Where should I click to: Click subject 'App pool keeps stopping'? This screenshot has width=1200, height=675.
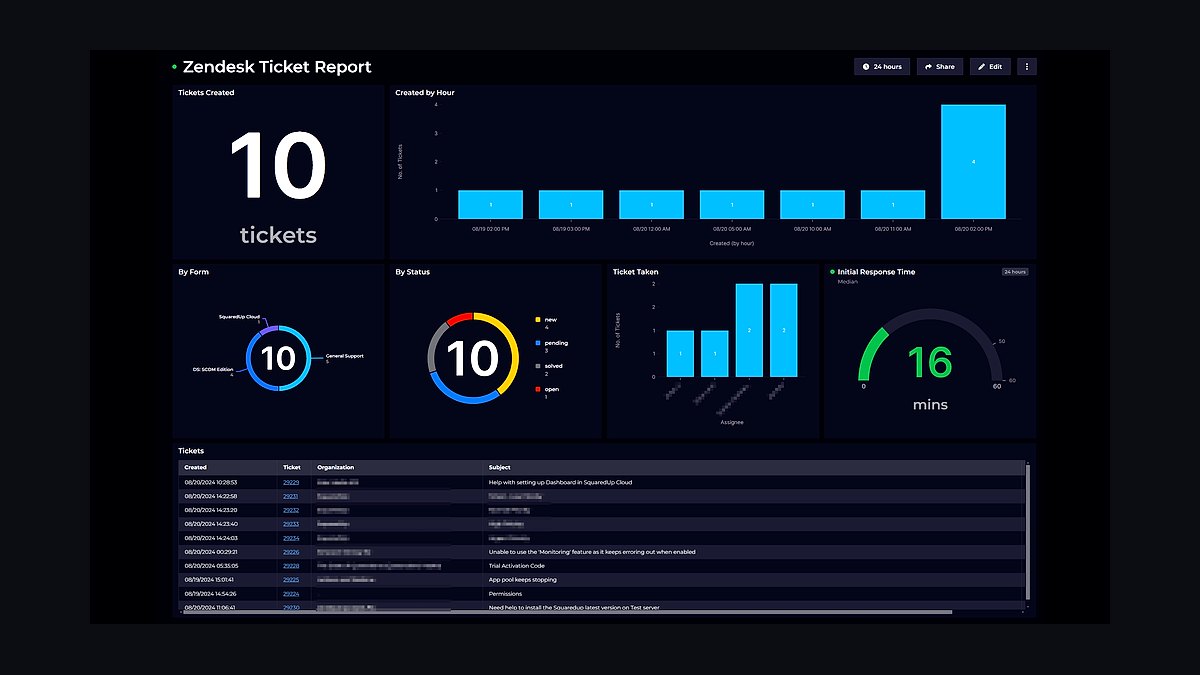523,580
